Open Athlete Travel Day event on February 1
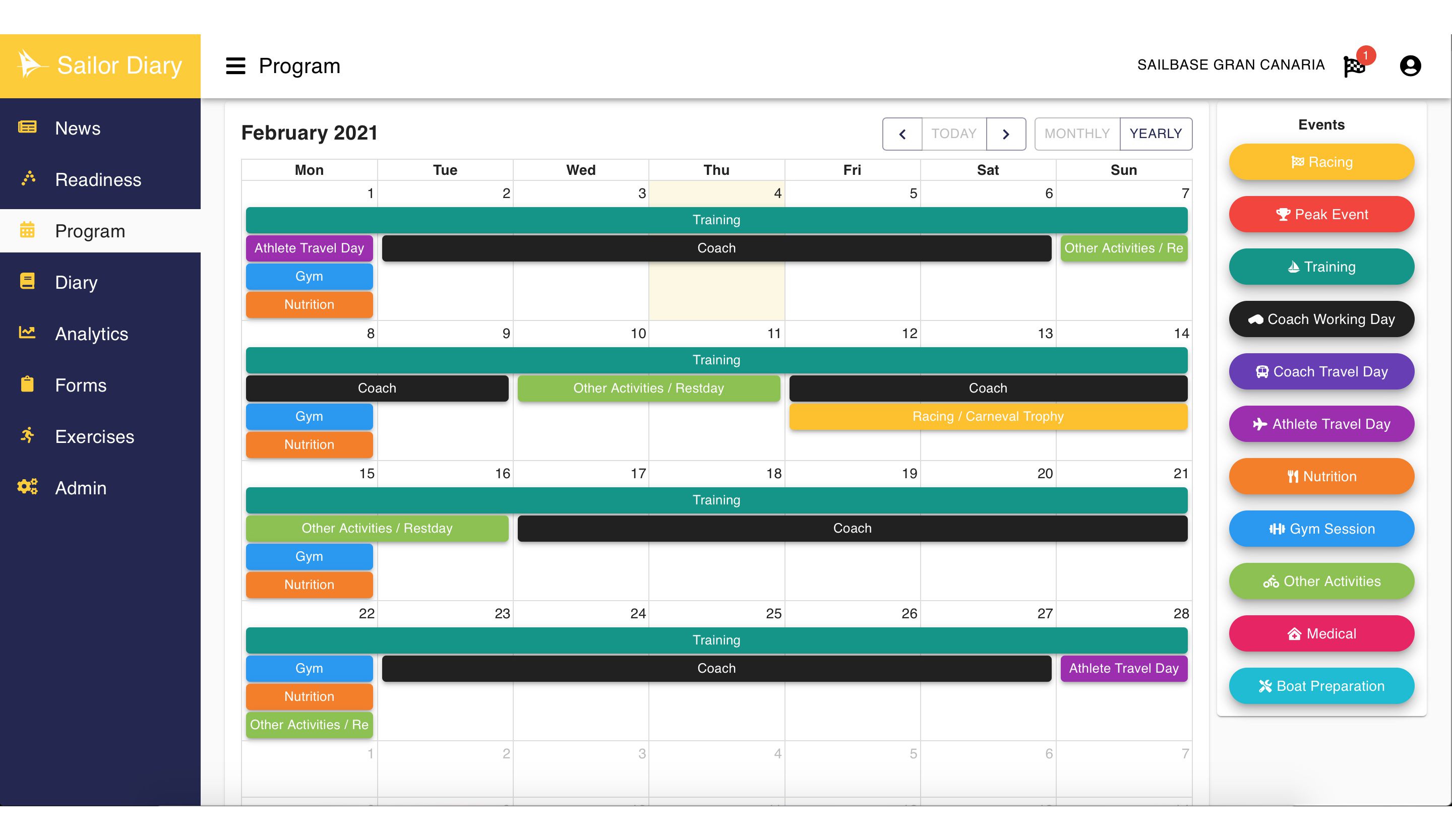Viewport: 1452px width, 840px height. [x=310, y=248]
